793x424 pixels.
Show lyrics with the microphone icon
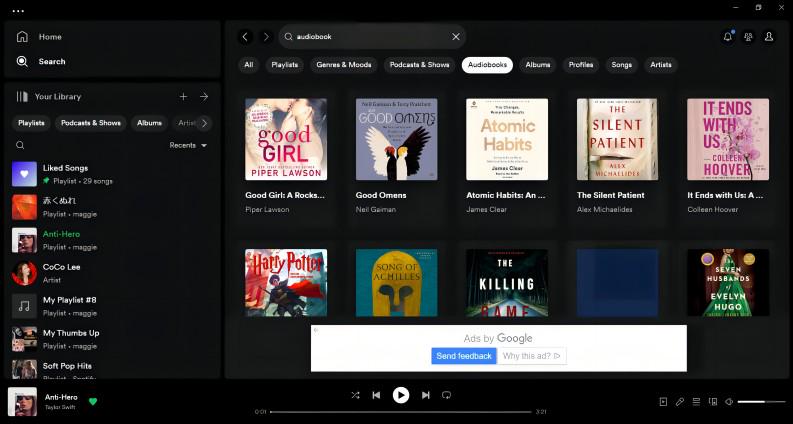(x=680, y=402)
